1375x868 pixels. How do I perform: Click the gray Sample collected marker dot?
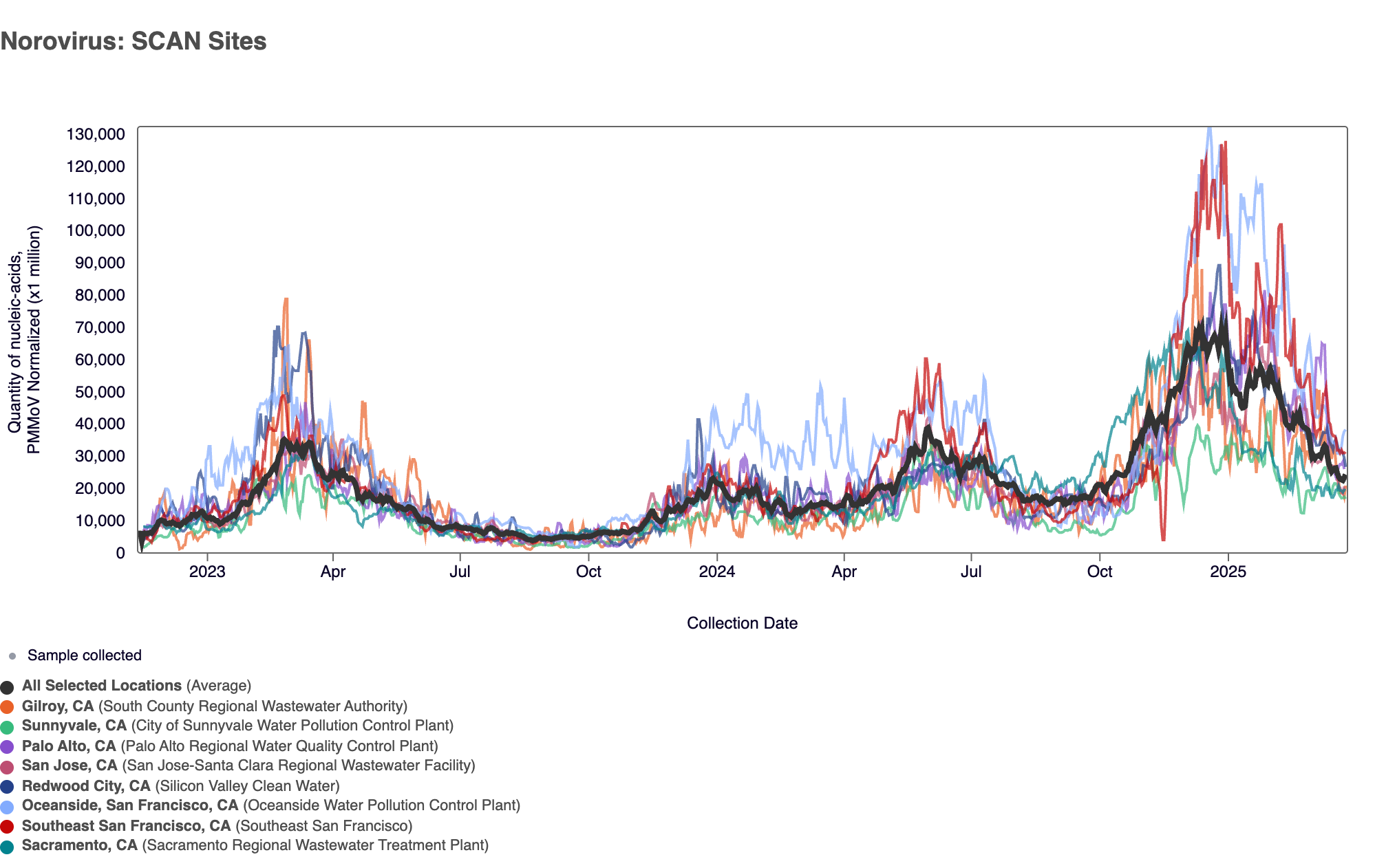[x=12, y=656]
